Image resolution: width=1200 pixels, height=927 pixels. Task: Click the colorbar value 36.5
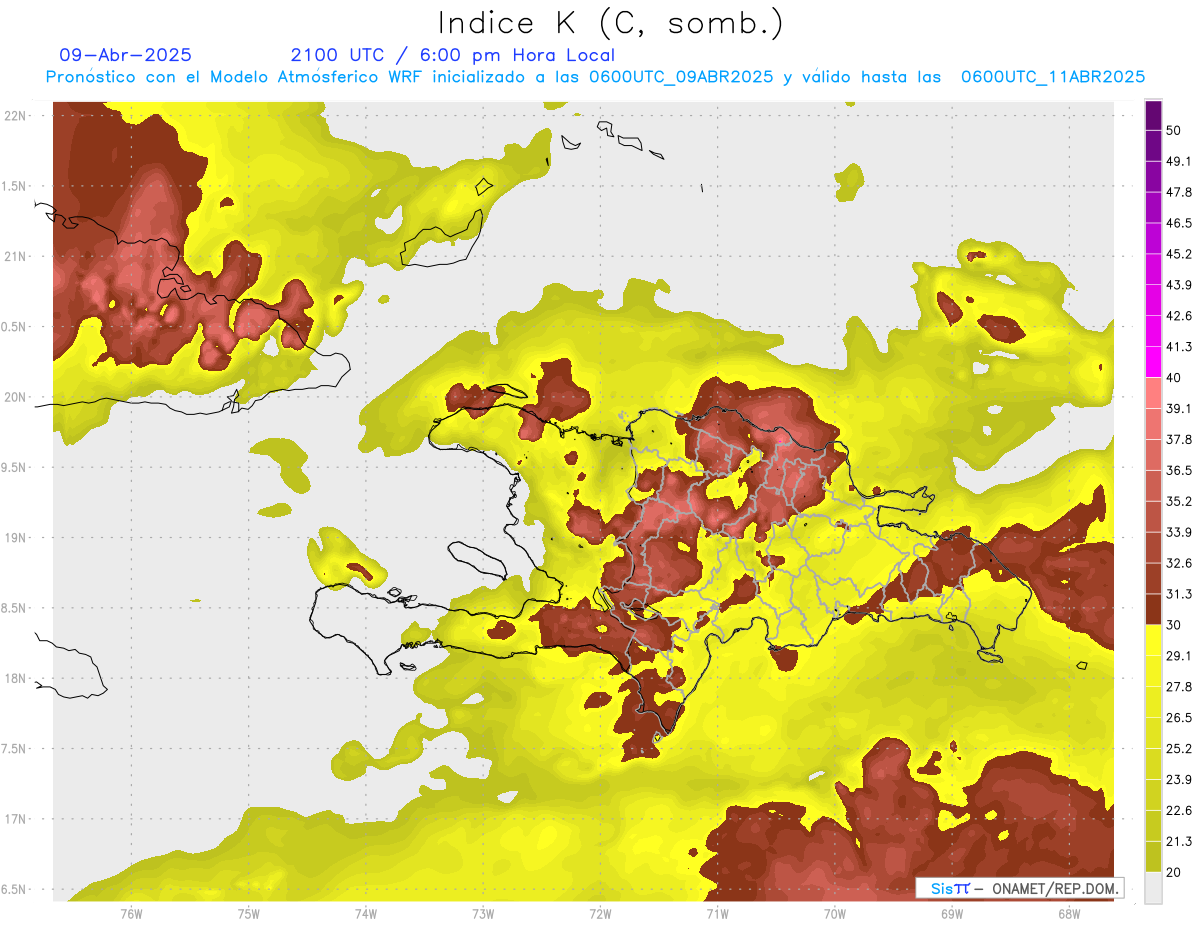point(1179,470)
